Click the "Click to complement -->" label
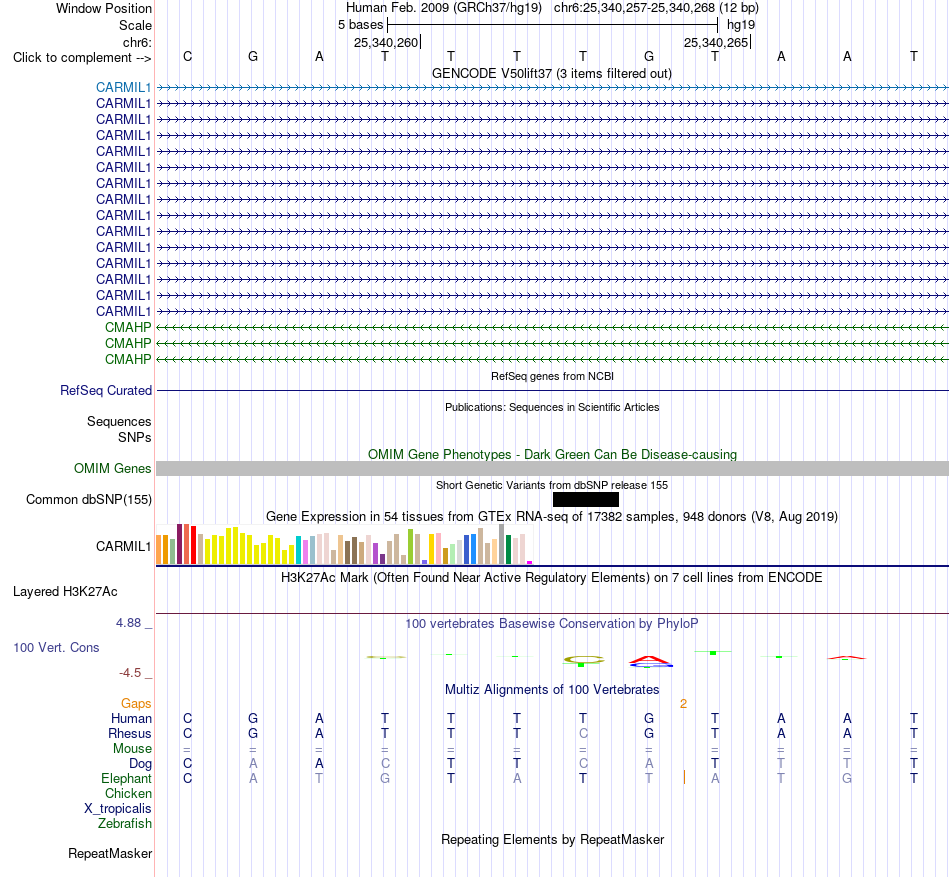This screenshot has height=877, width=950. (x=82, y=58)
